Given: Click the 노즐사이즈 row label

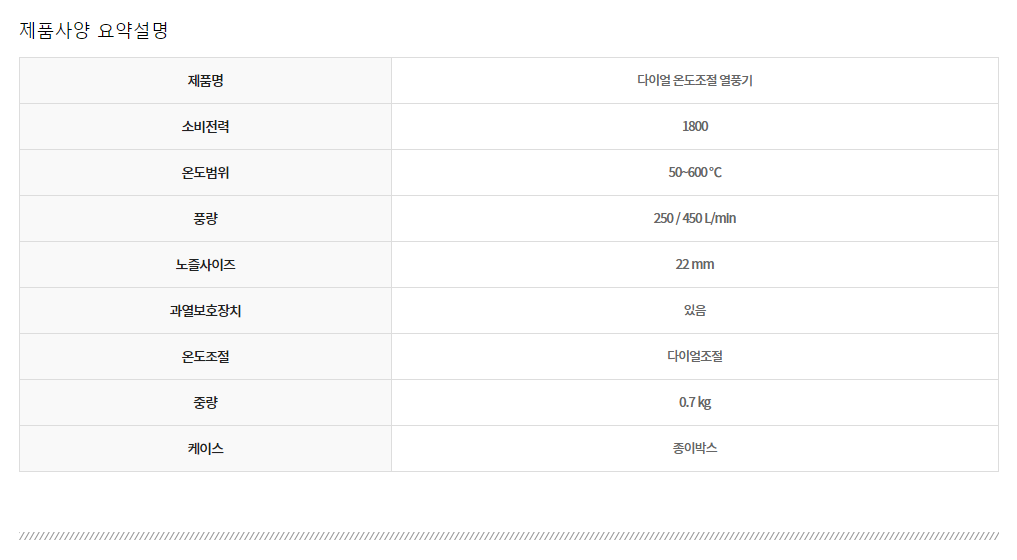Looking at the screenshot, I should [x=205, y=265].
